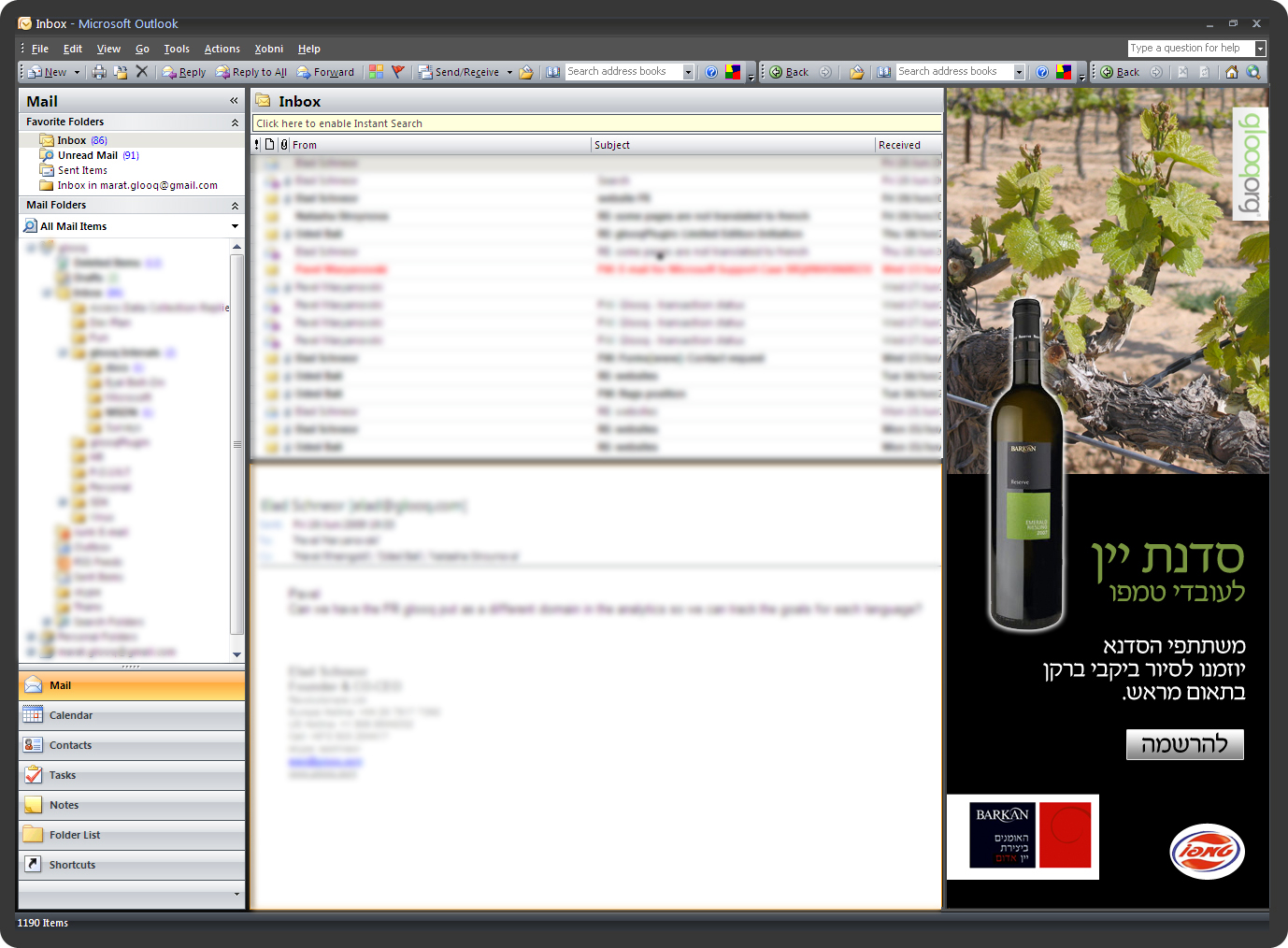Select Unread Mail in Favorite Folders

tap(87, 155)
